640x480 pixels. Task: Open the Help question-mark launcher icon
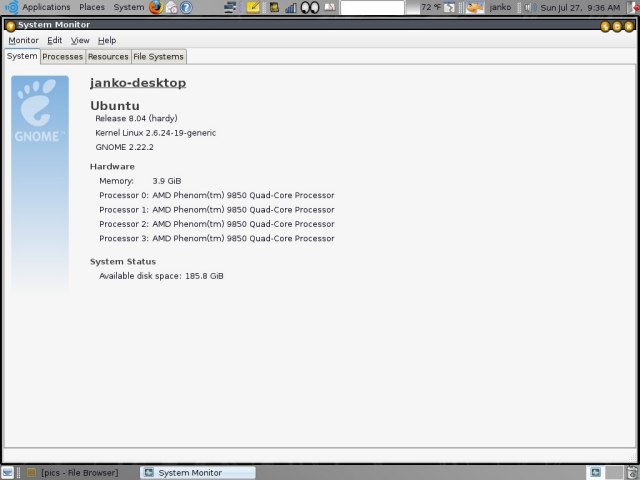point(186,7)
